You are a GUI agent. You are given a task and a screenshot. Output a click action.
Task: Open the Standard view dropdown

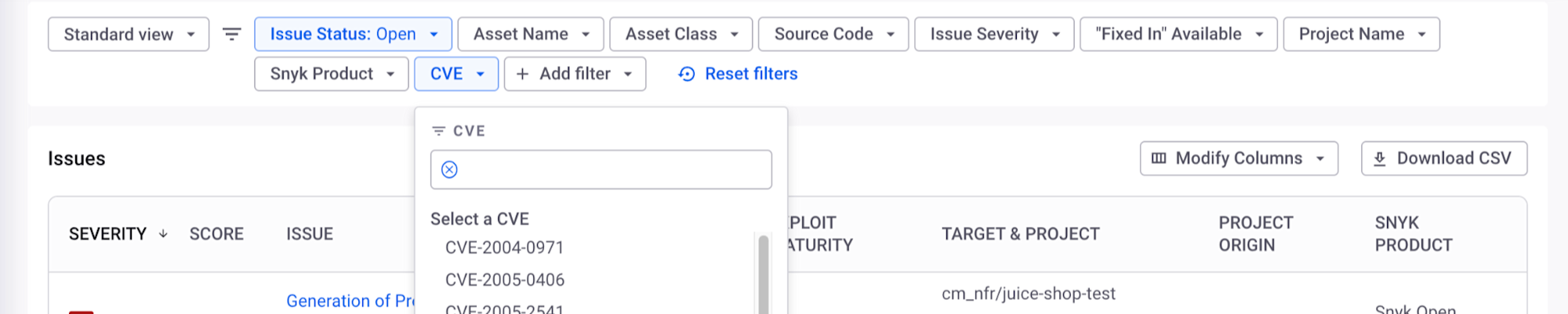coord(129,35)
